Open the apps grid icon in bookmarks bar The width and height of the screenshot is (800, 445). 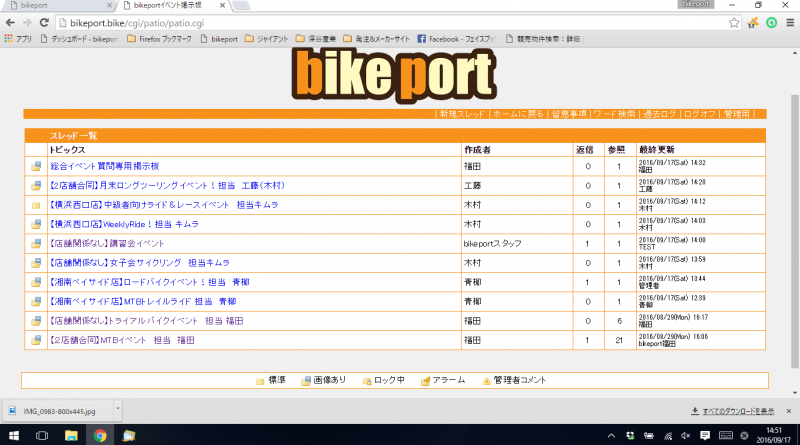coord(8,39)
